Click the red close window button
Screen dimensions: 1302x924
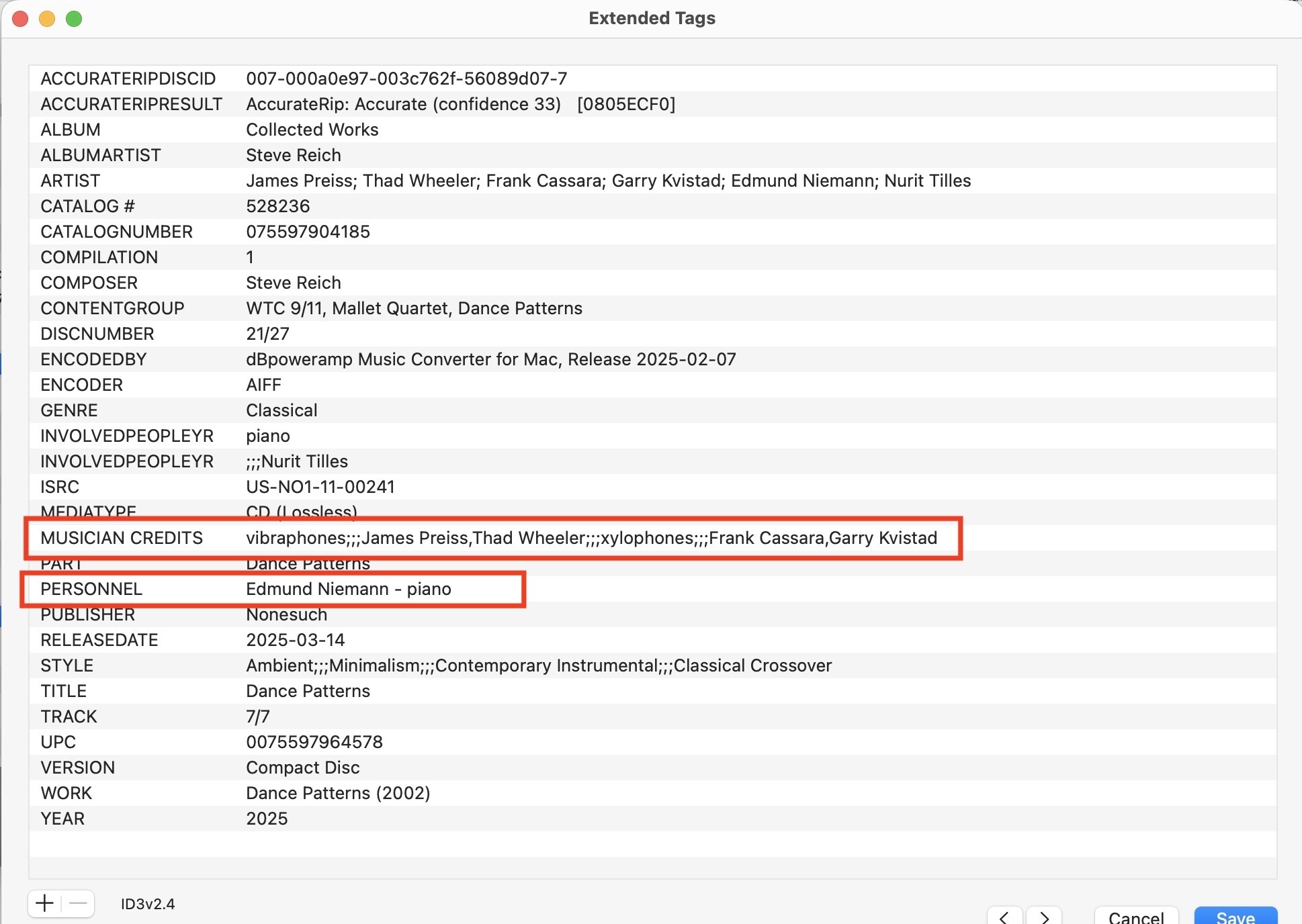click(x=20, y=19)
